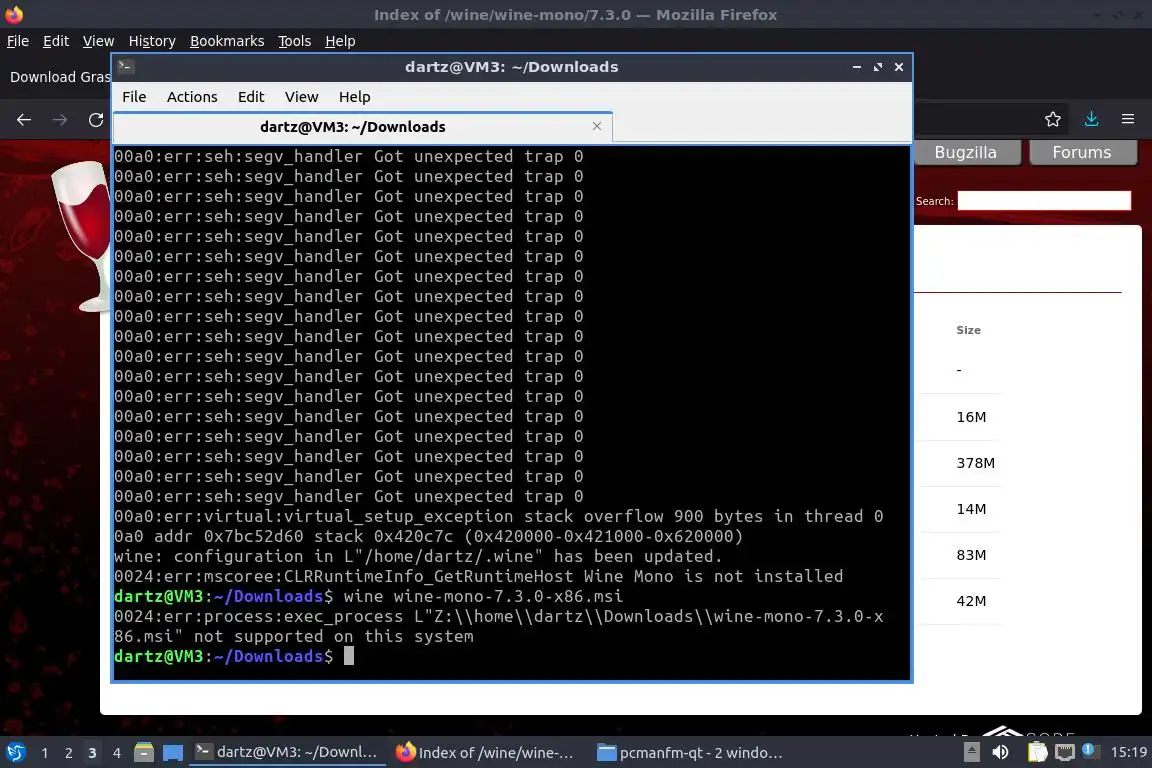Open the clipboard manager tray icon

click(x=1037, y=752)
